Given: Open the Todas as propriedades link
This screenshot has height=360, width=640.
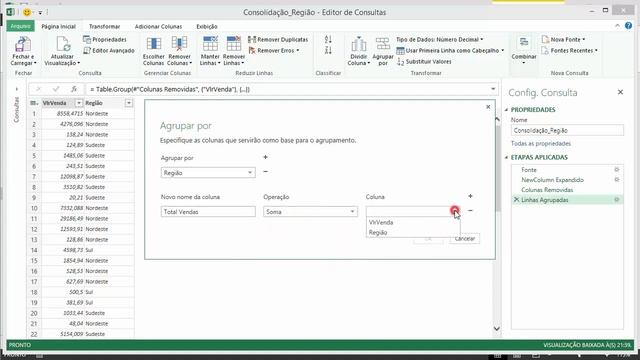Looking at the screenshot, I should pos(541,144).
